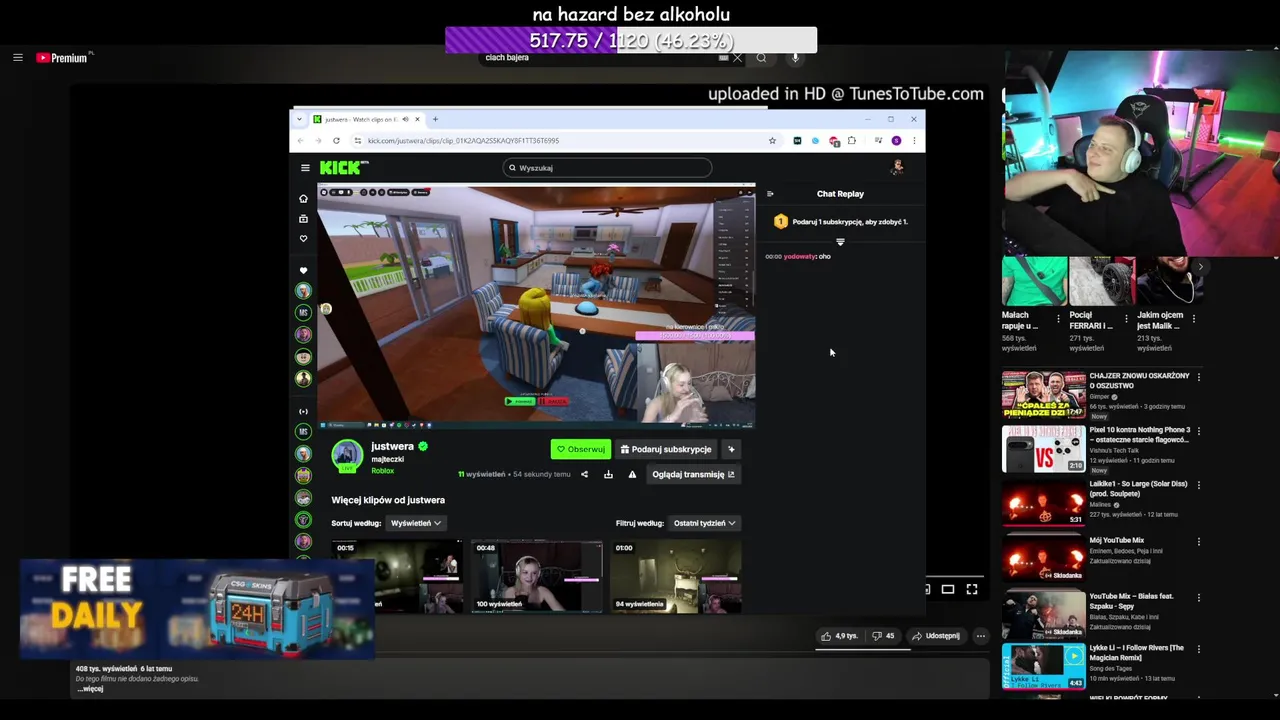Open Kick Following heart sidebar icon
Viewport: 1280px width, 720px height.
pyautogui.click(x=303, y=239)
